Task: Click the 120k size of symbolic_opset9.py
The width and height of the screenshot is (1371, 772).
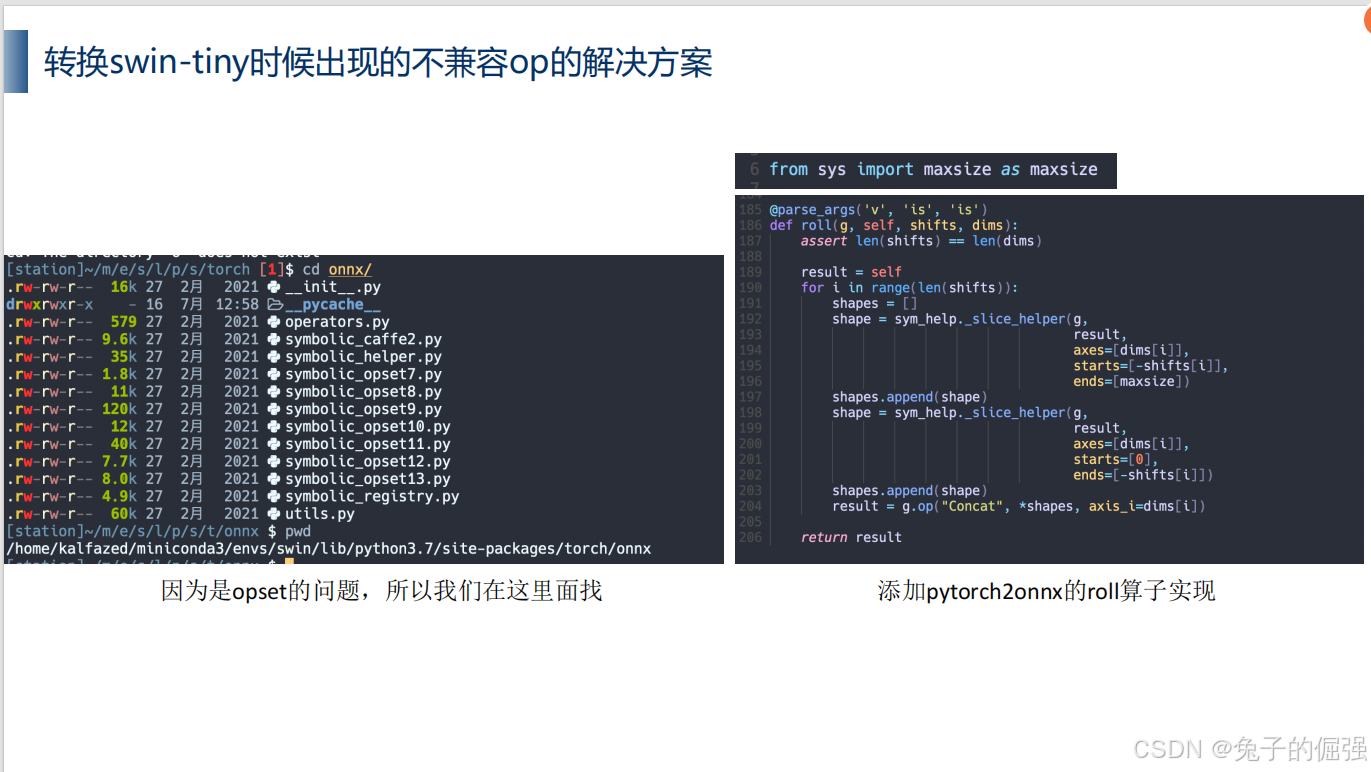Action: tap(120, 410)
